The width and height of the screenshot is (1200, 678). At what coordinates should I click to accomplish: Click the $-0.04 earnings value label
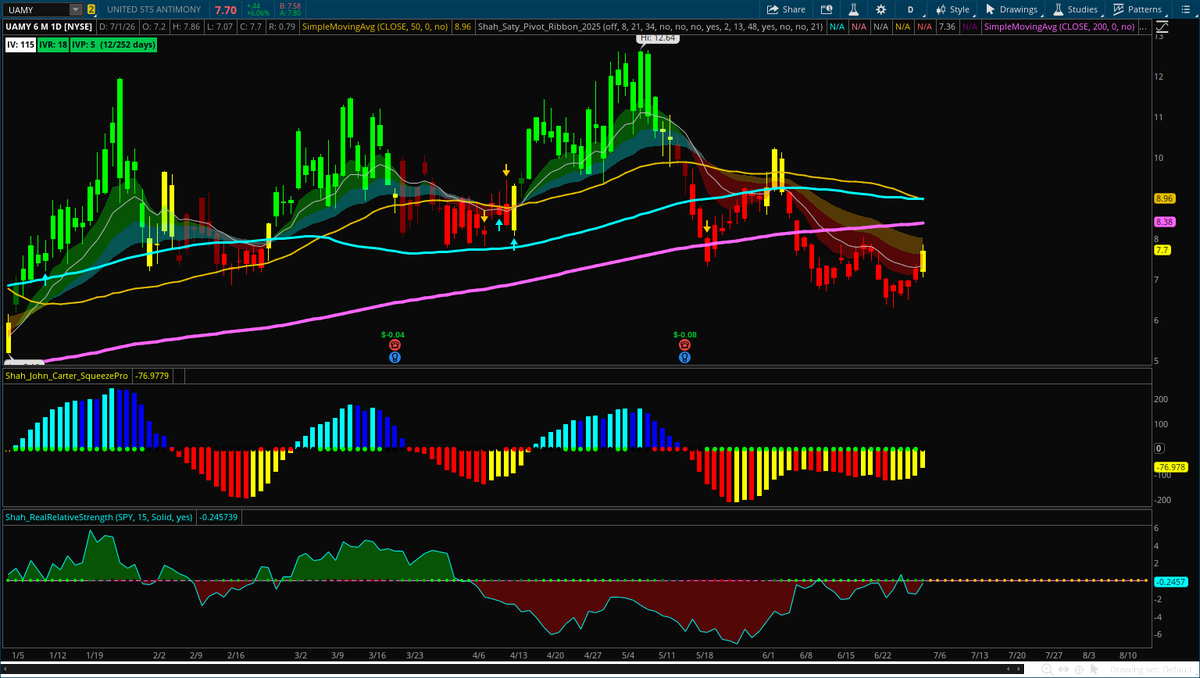click(x=393, y=333)
